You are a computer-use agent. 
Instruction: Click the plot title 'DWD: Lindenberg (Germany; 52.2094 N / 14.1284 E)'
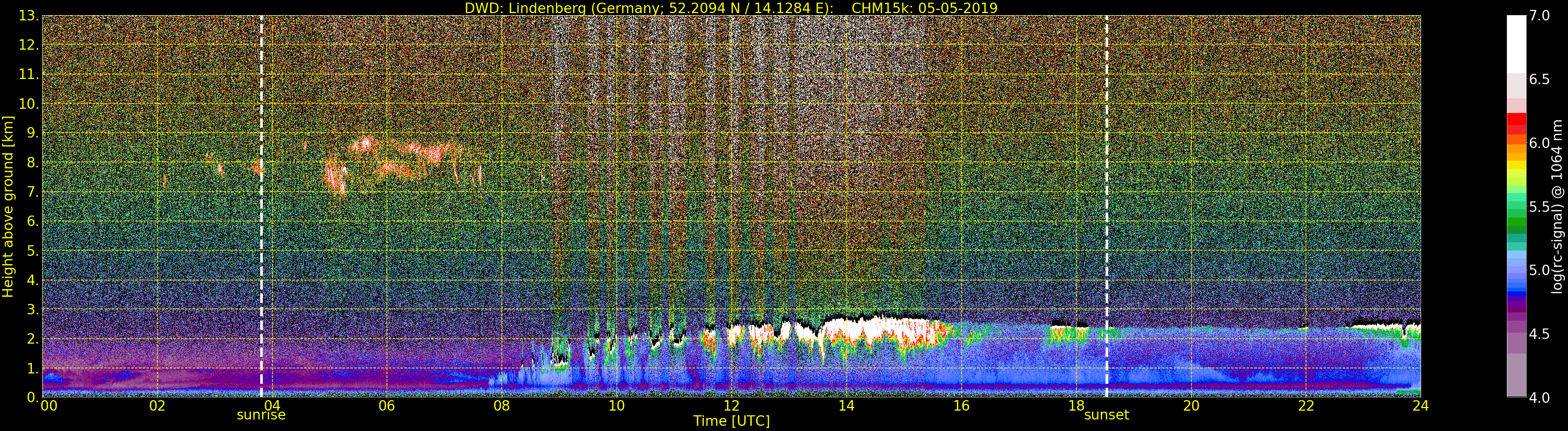pyautogui.click(x=649, y=8)
